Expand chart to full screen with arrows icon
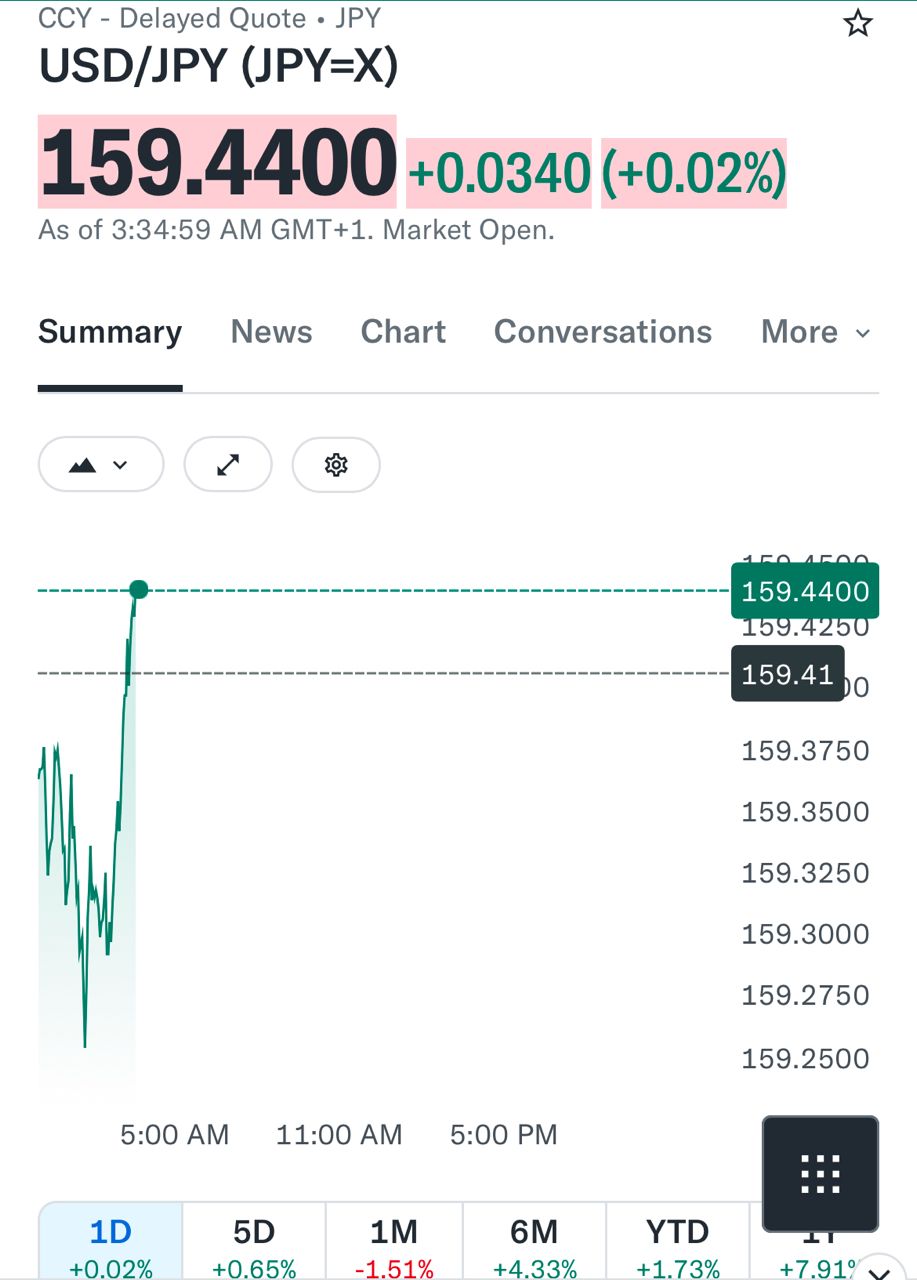This screenshot has height=1280, width=917. tap(228, 464)
